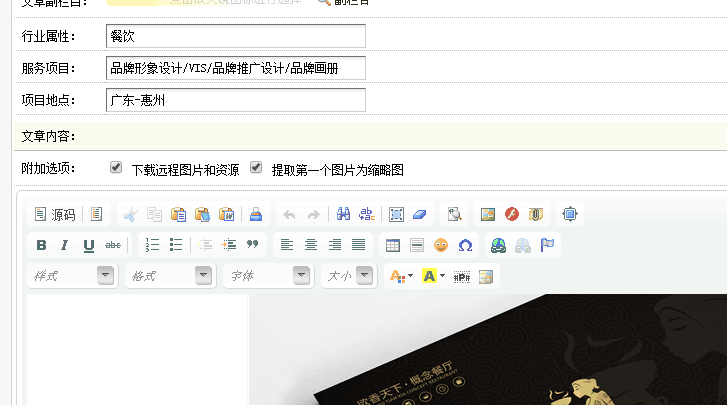Click the Select All icon
Image resolution: width=727 pixels, height=405 pixels.
[396, 215]
